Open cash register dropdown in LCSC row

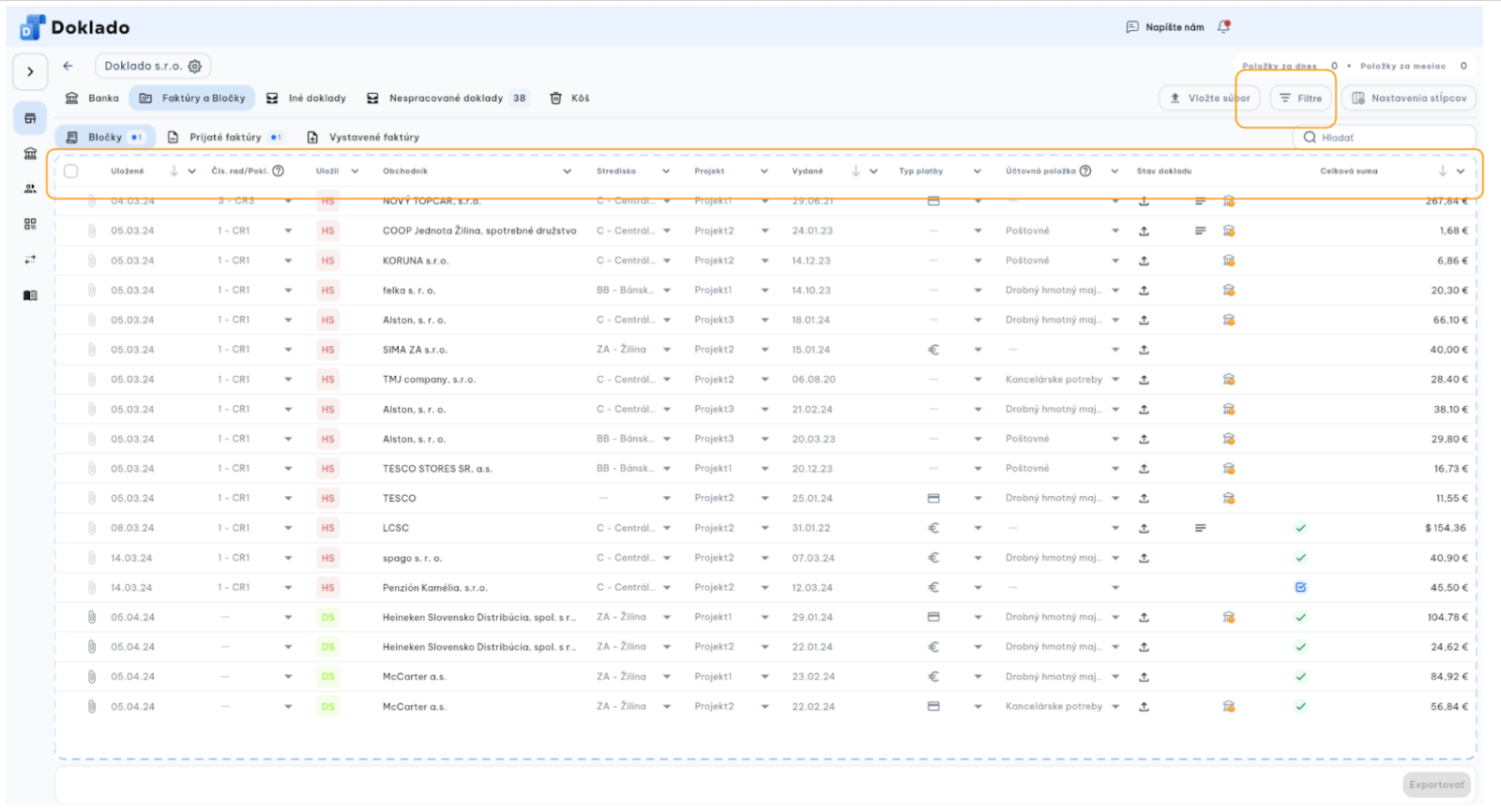tap(288, 528)
